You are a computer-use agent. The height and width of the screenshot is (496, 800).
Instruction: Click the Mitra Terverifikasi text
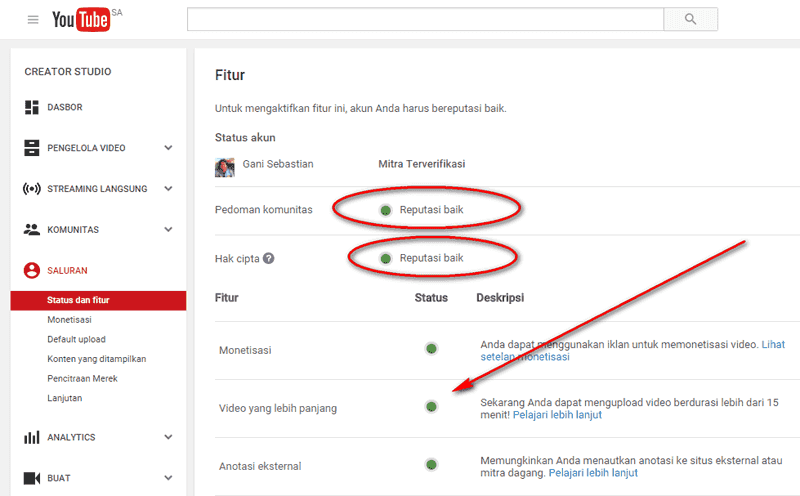(422, 164)
